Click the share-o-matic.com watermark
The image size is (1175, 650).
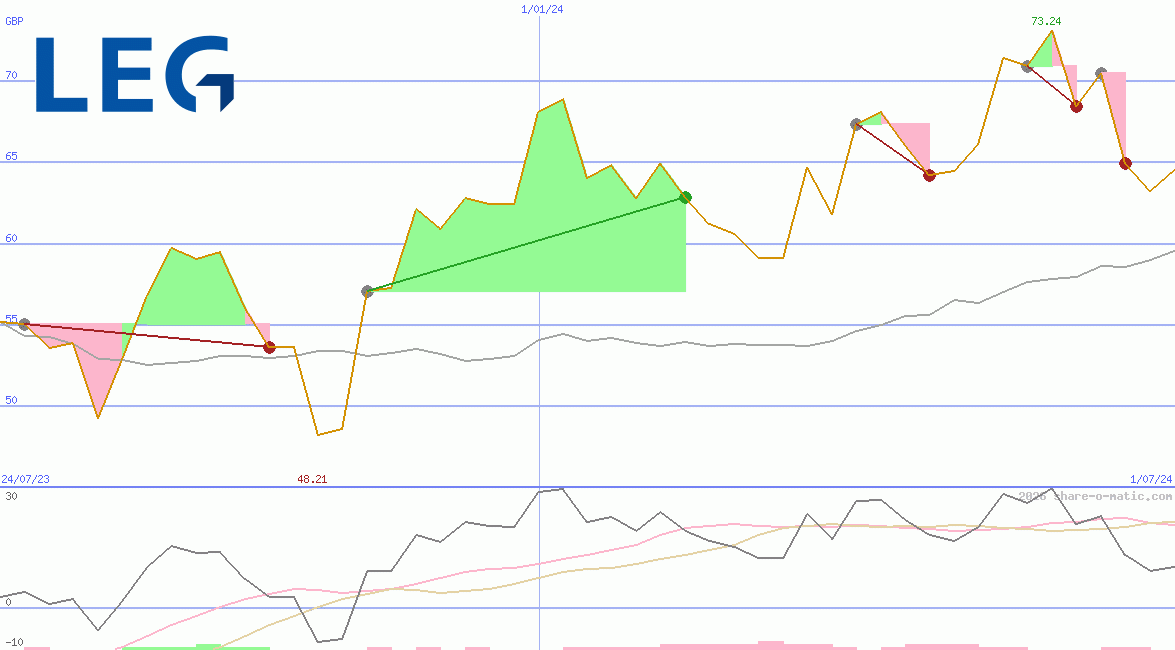click(x=1095, y=496)
